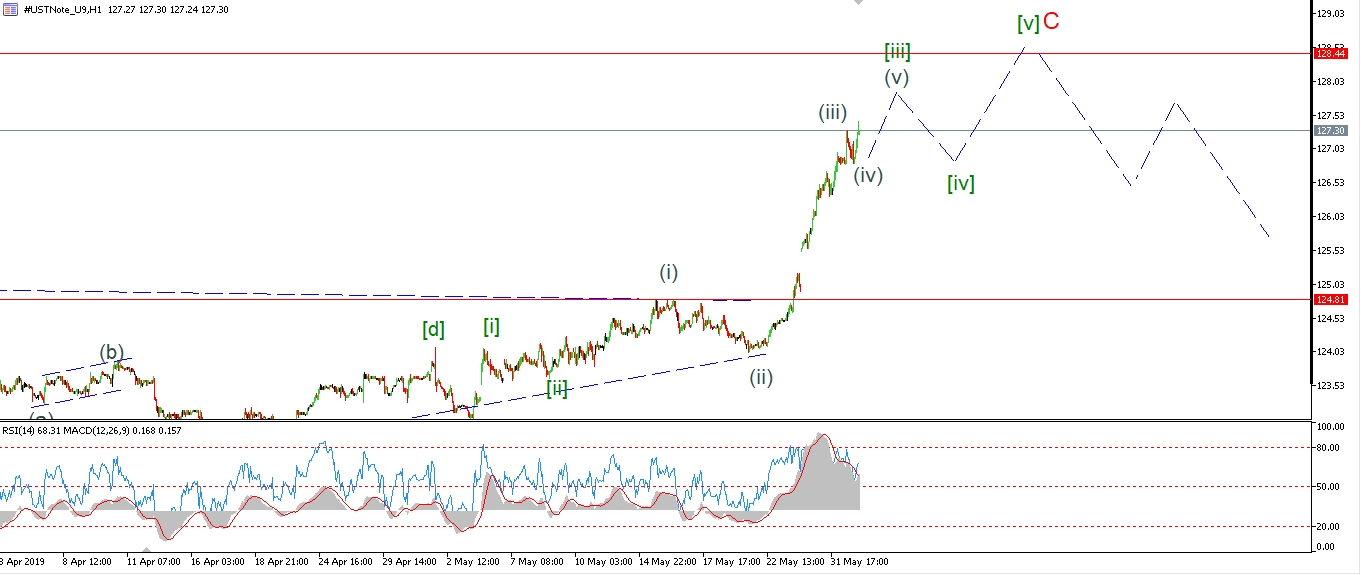
Task: Click the #USTNote_U9,H1 chart title text
Action: (x=64, y=8)
